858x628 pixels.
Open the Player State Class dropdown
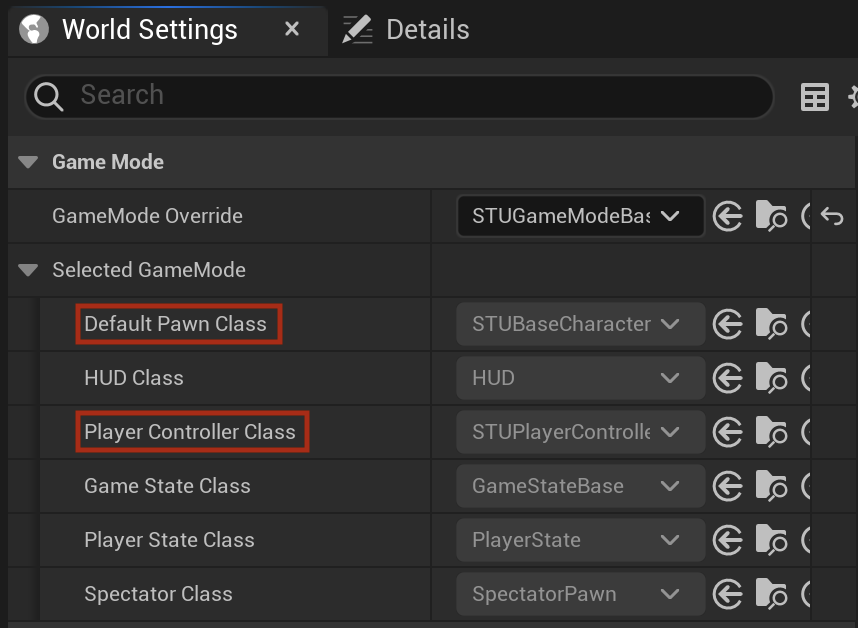[580, 540]
